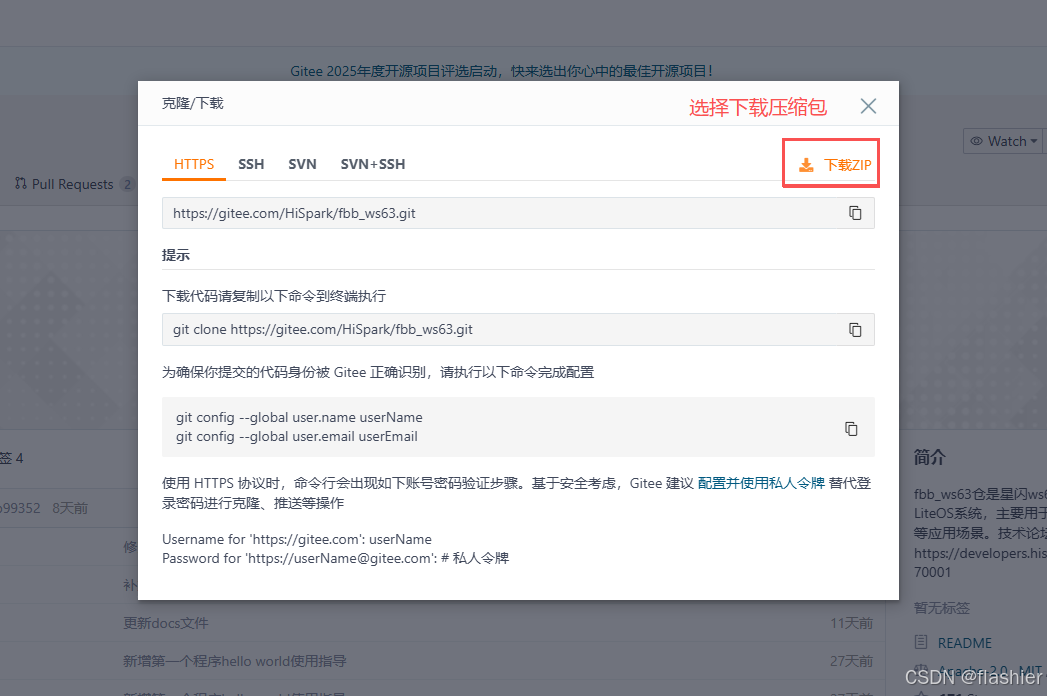The image size is (1047, 696).
Task: Open the 新增第一个程序hello world使用指导 commit
Action: [x=234, y=661]
